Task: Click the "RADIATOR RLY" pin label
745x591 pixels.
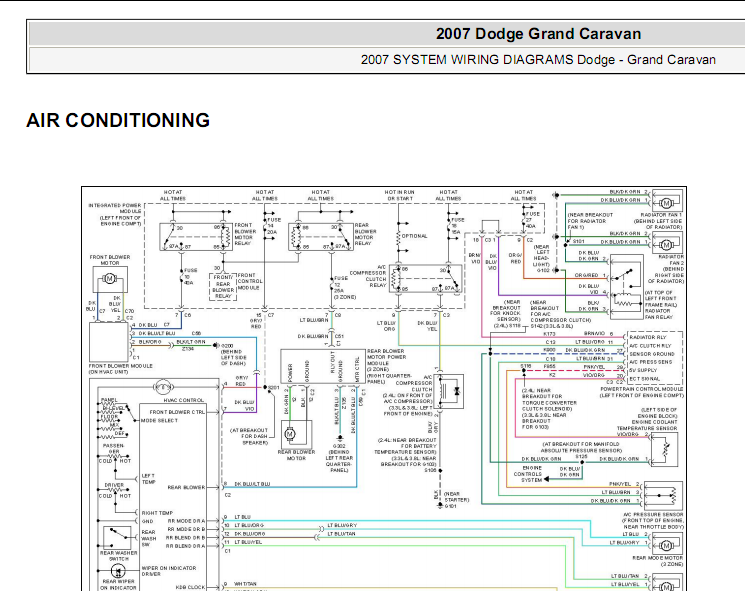Action: click(648, 337)
